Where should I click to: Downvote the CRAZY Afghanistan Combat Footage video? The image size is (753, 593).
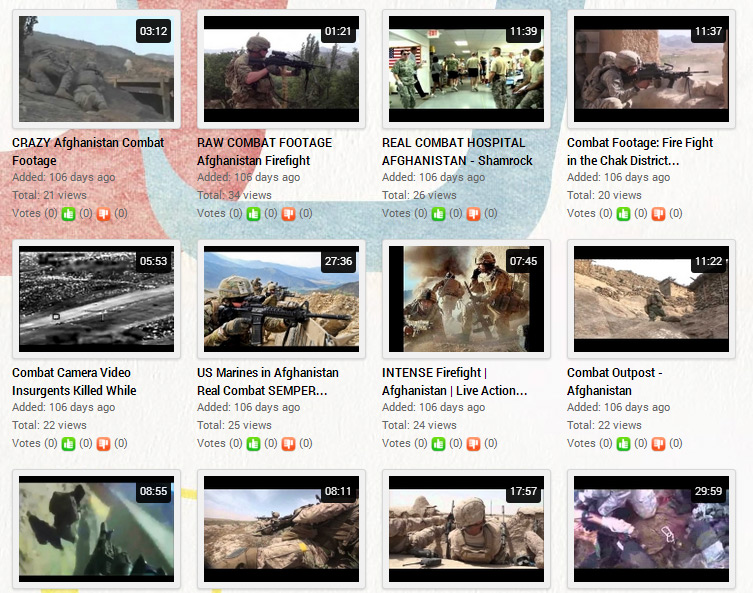tap(104, 214)
